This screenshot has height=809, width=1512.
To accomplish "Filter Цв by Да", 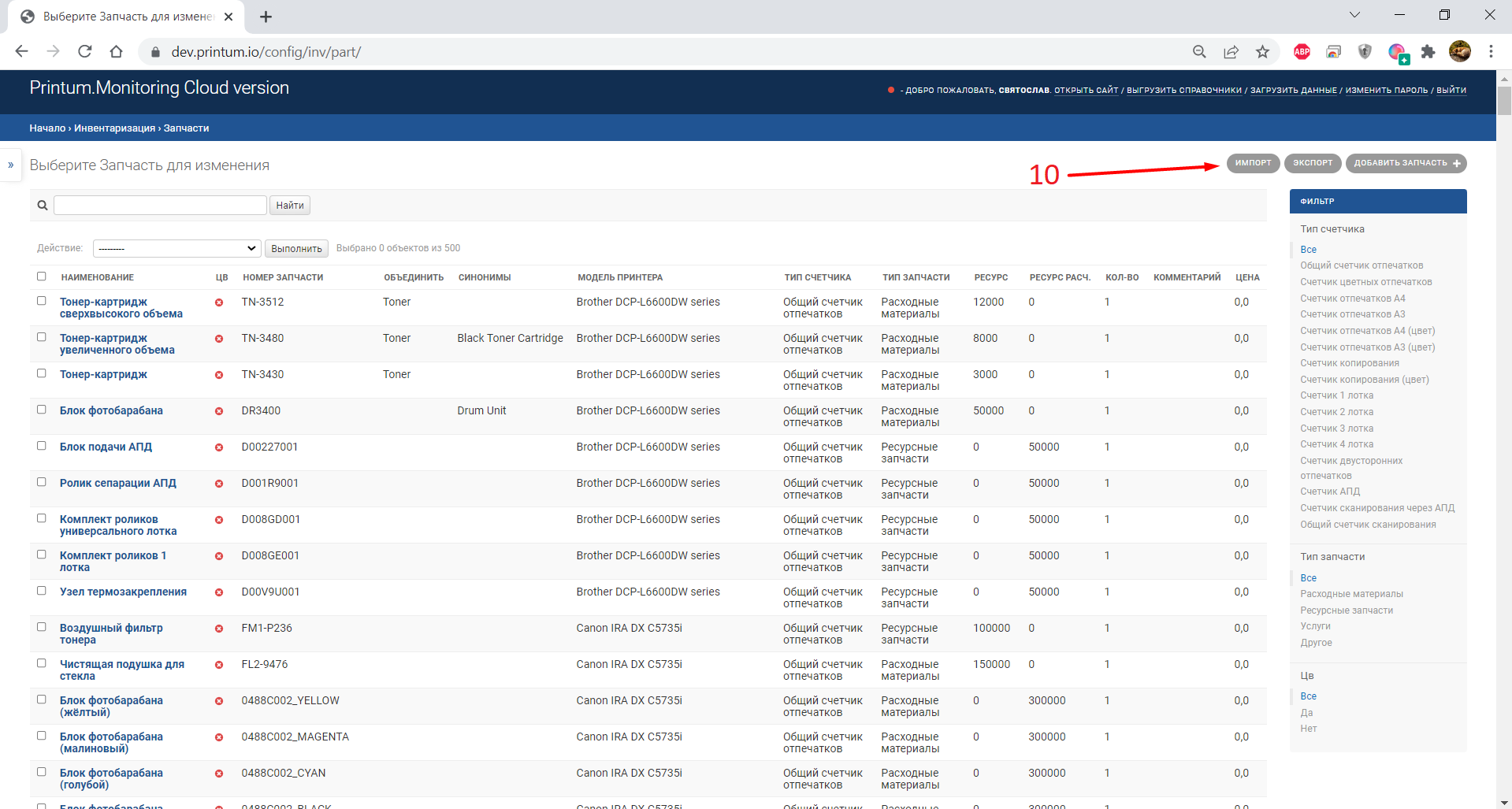I will click(x=1306, y=713).
